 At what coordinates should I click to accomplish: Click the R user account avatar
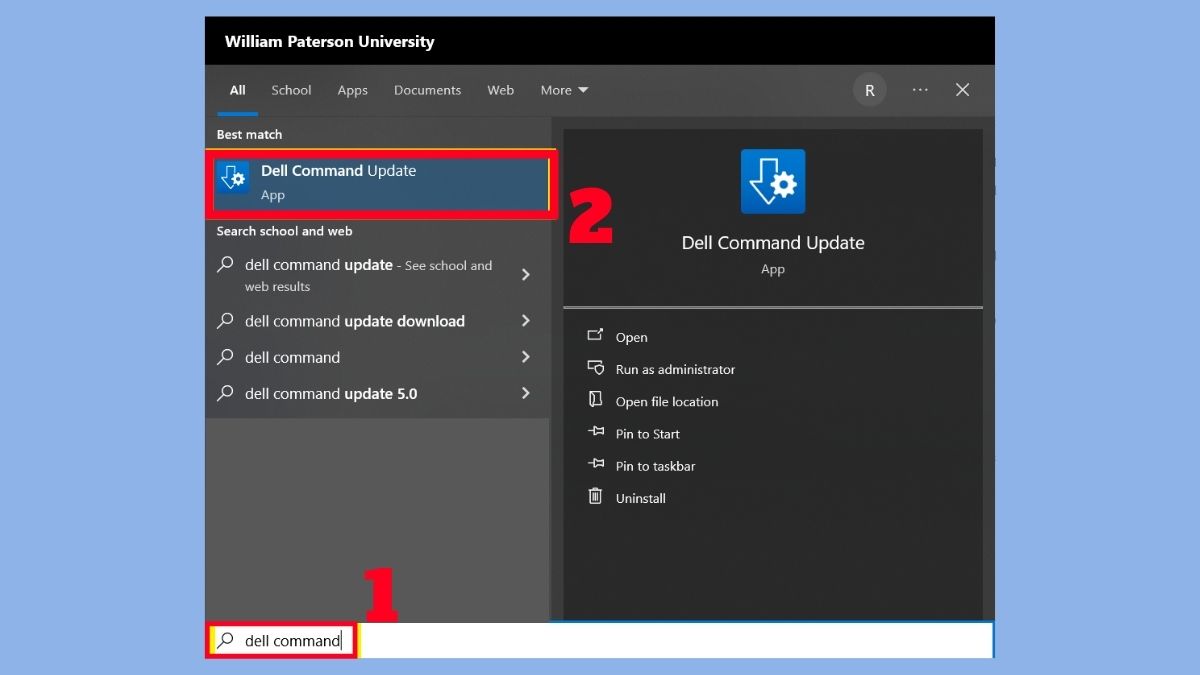[x=869, y=90]
